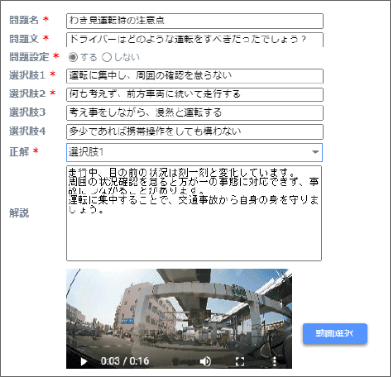This screenshot has width=391, height=377.
Task: Click into the 選択肢4 text field
Action: (x=195, y=132)
